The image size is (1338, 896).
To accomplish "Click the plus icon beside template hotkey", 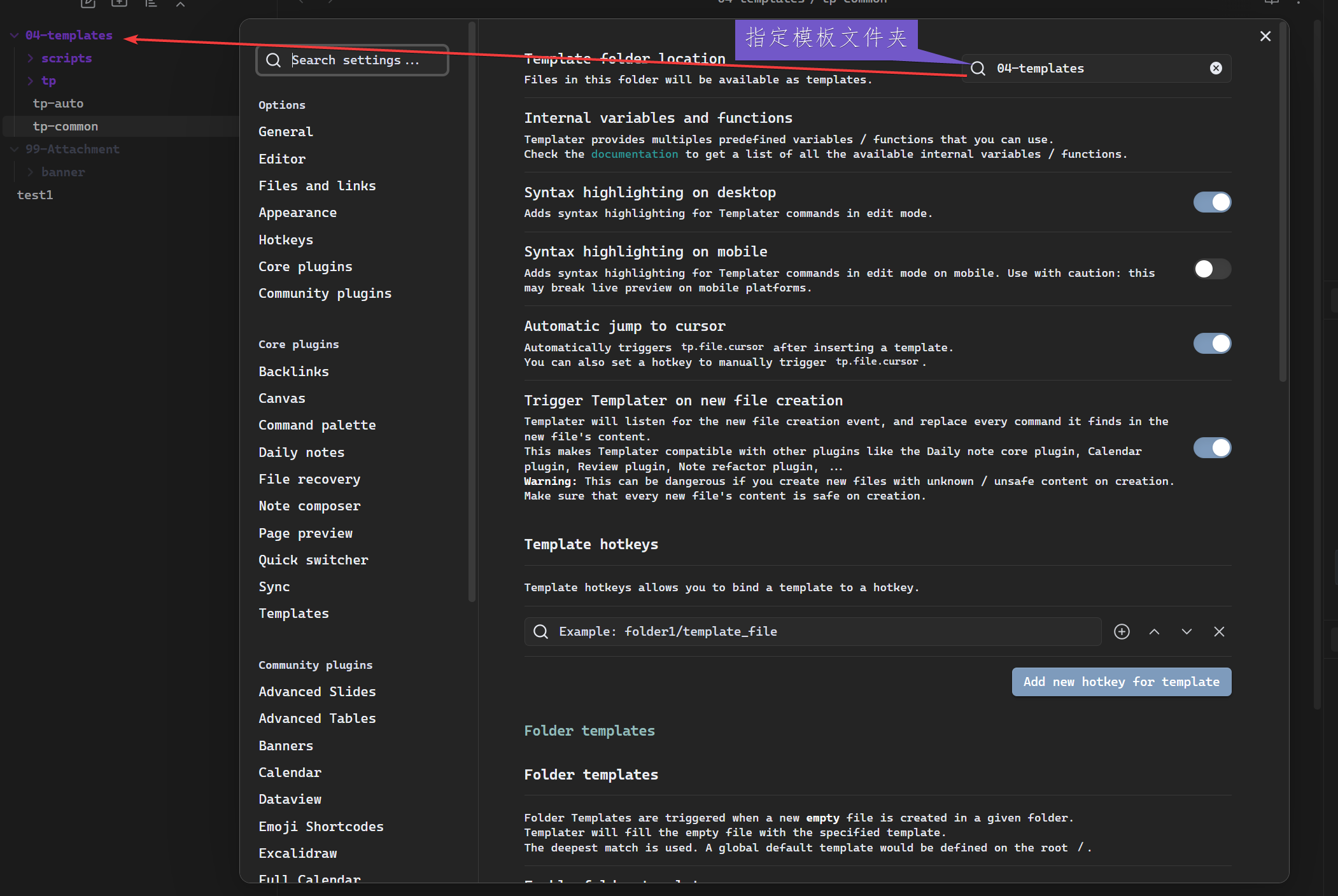I will (1122, 631).
